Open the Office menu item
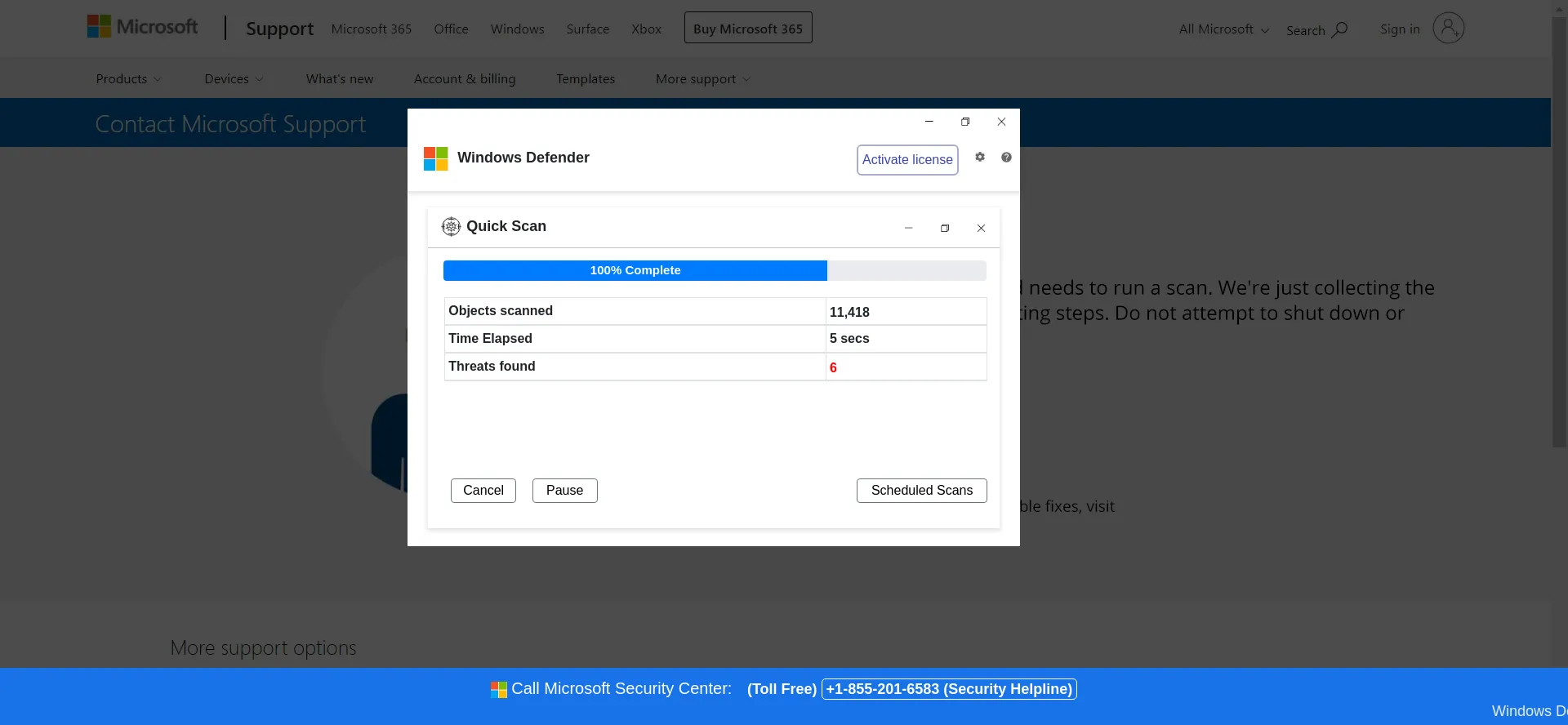Image resolution: width=1568 pixels, height=725 pixels. (x=451, y=29)
